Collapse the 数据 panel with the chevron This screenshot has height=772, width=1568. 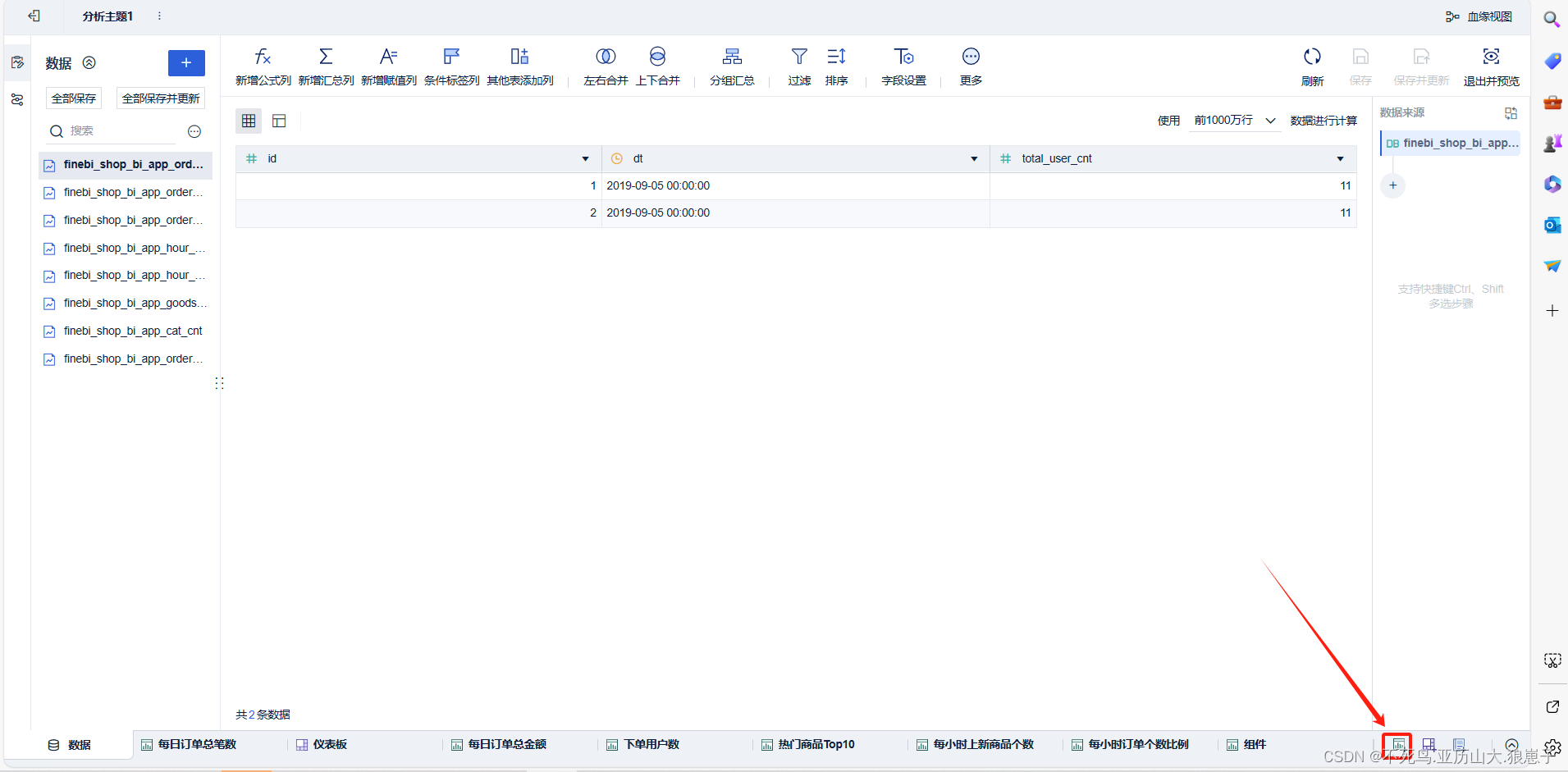pyautogui.click(x=89, y=62)
